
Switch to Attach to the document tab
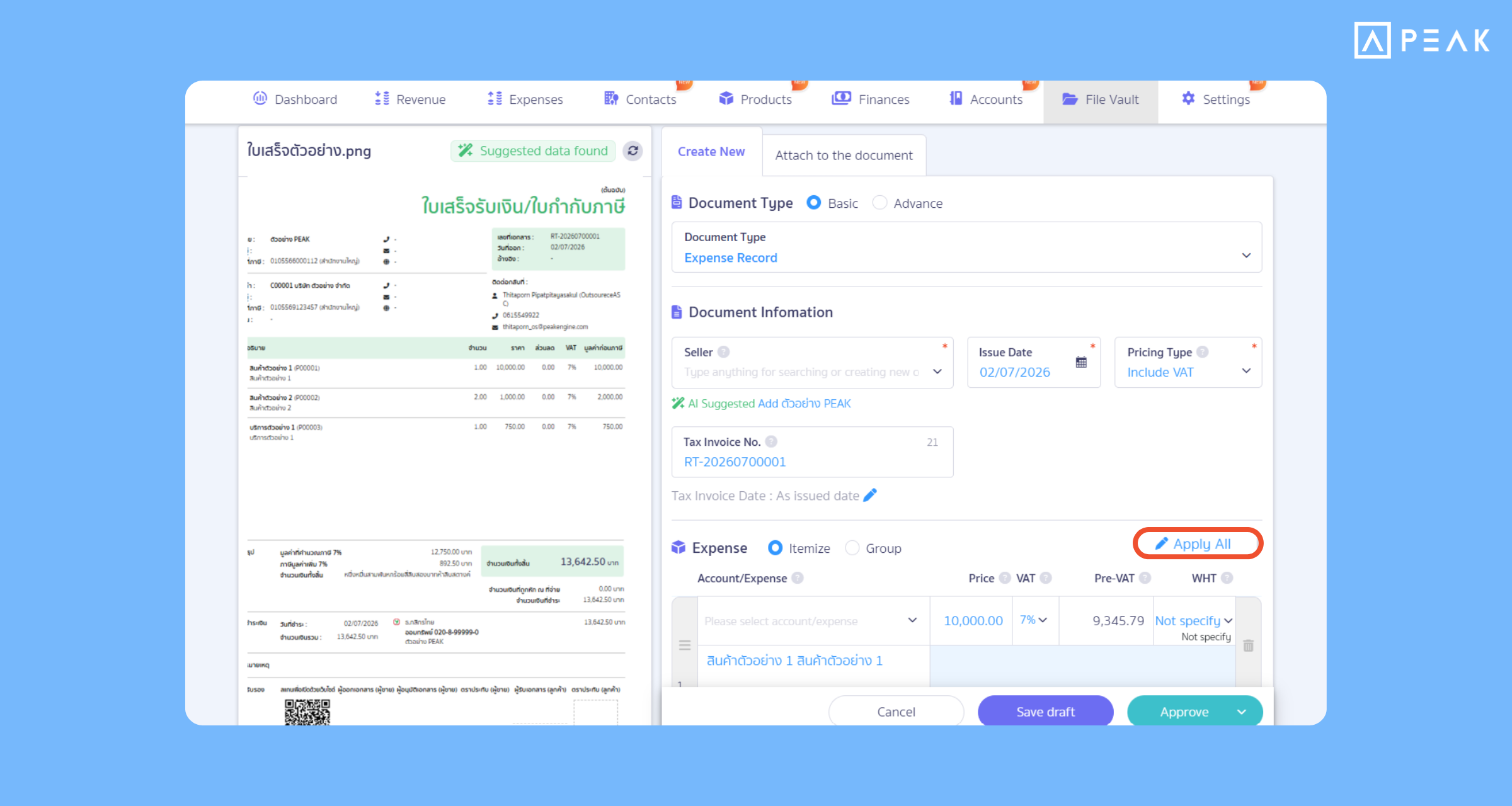[x=844, y=155]
